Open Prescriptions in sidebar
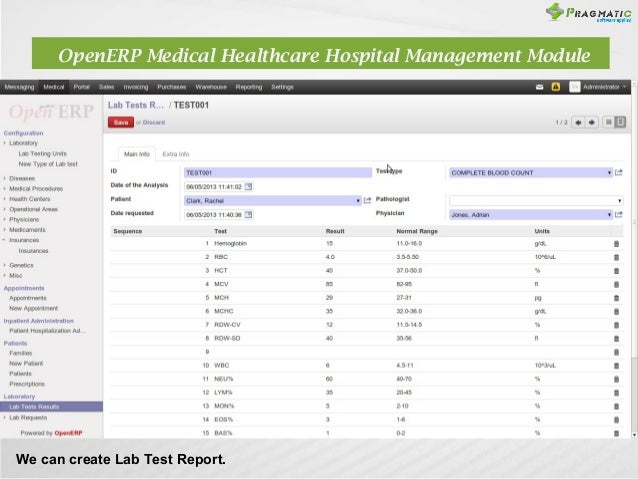The image size is (638, 479). tap(27, 384)
